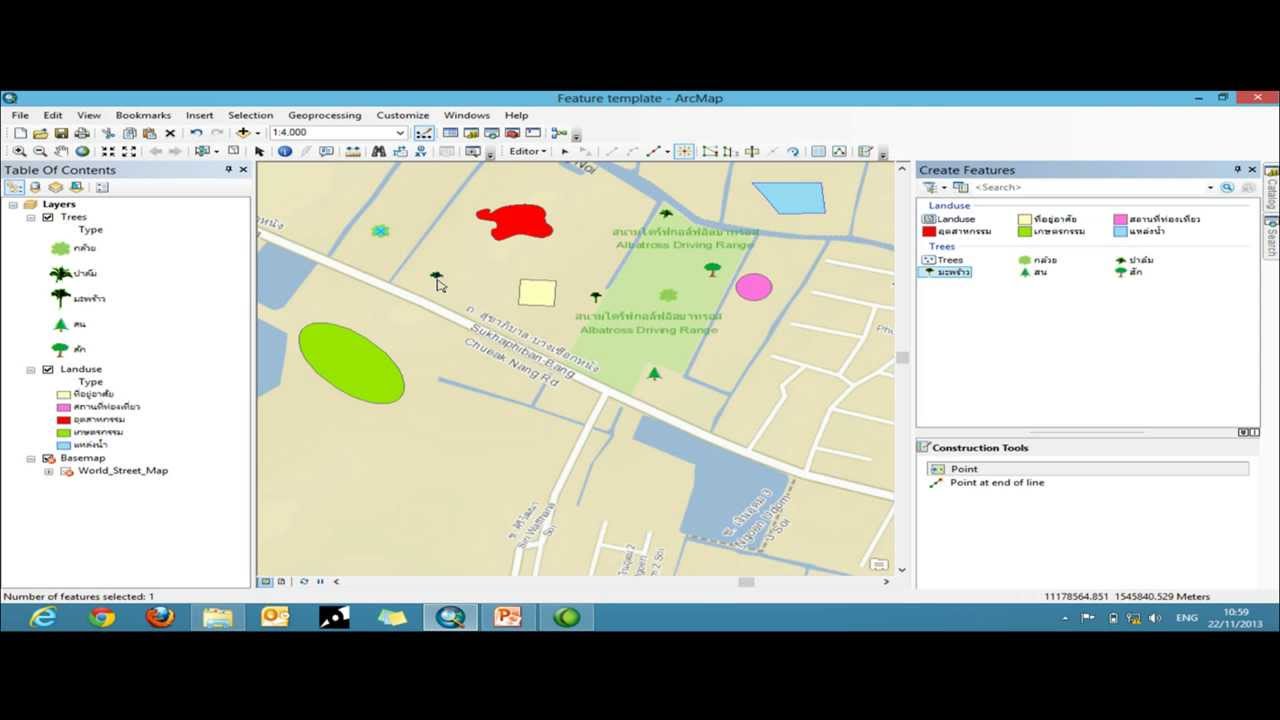The height and width of the screenshot is (720, 1280).
Task: Collapse the Trees layer in the tree
Action: pyautogui.click(x=31, y=217)
